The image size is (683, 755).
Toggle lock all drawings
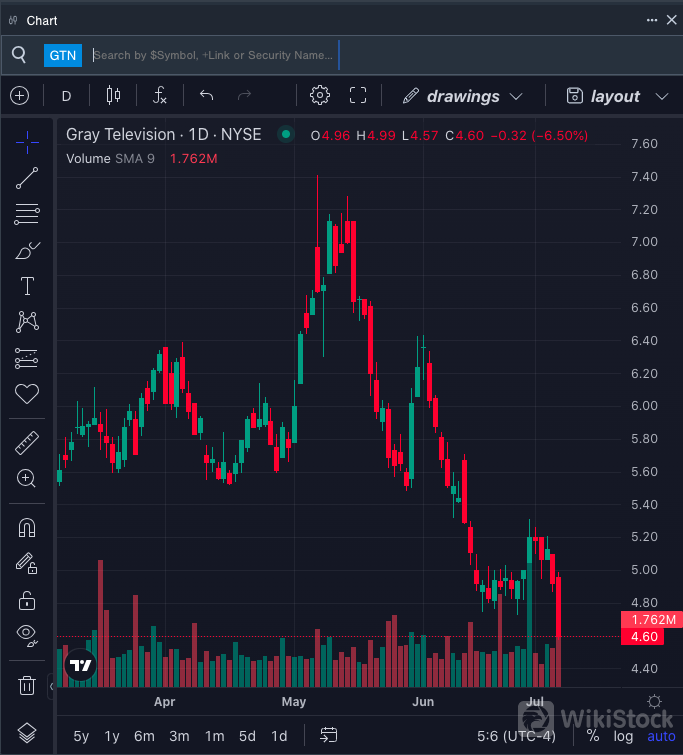click(x=27, y=600)
